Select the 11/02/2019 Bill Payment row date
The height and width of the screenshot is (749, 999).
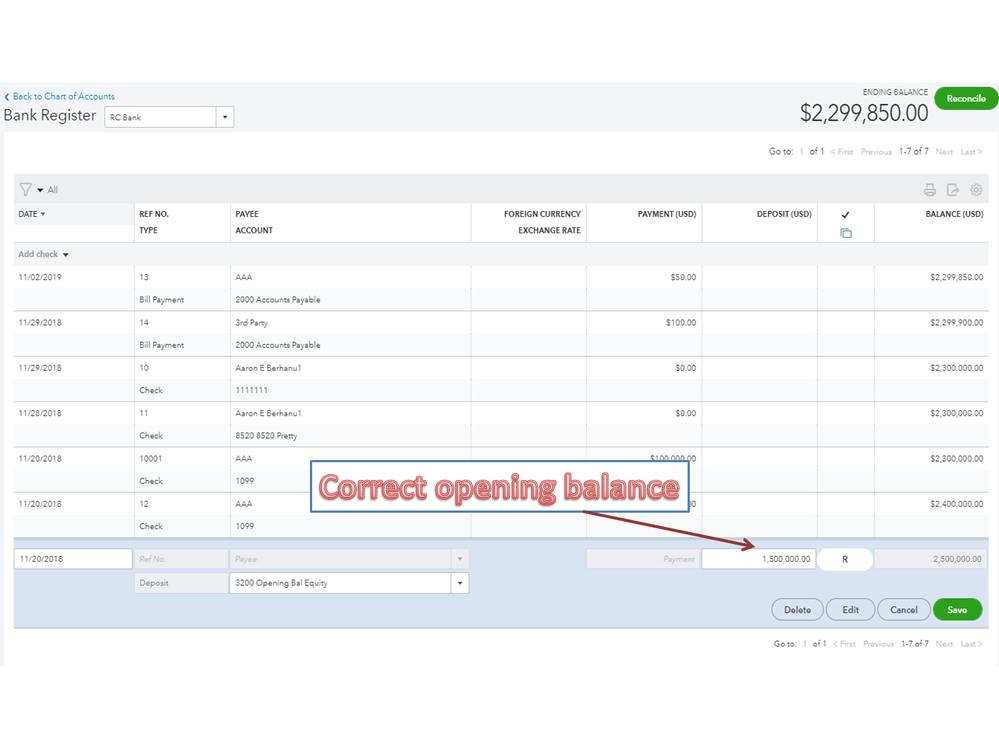[x=40, y=277]
